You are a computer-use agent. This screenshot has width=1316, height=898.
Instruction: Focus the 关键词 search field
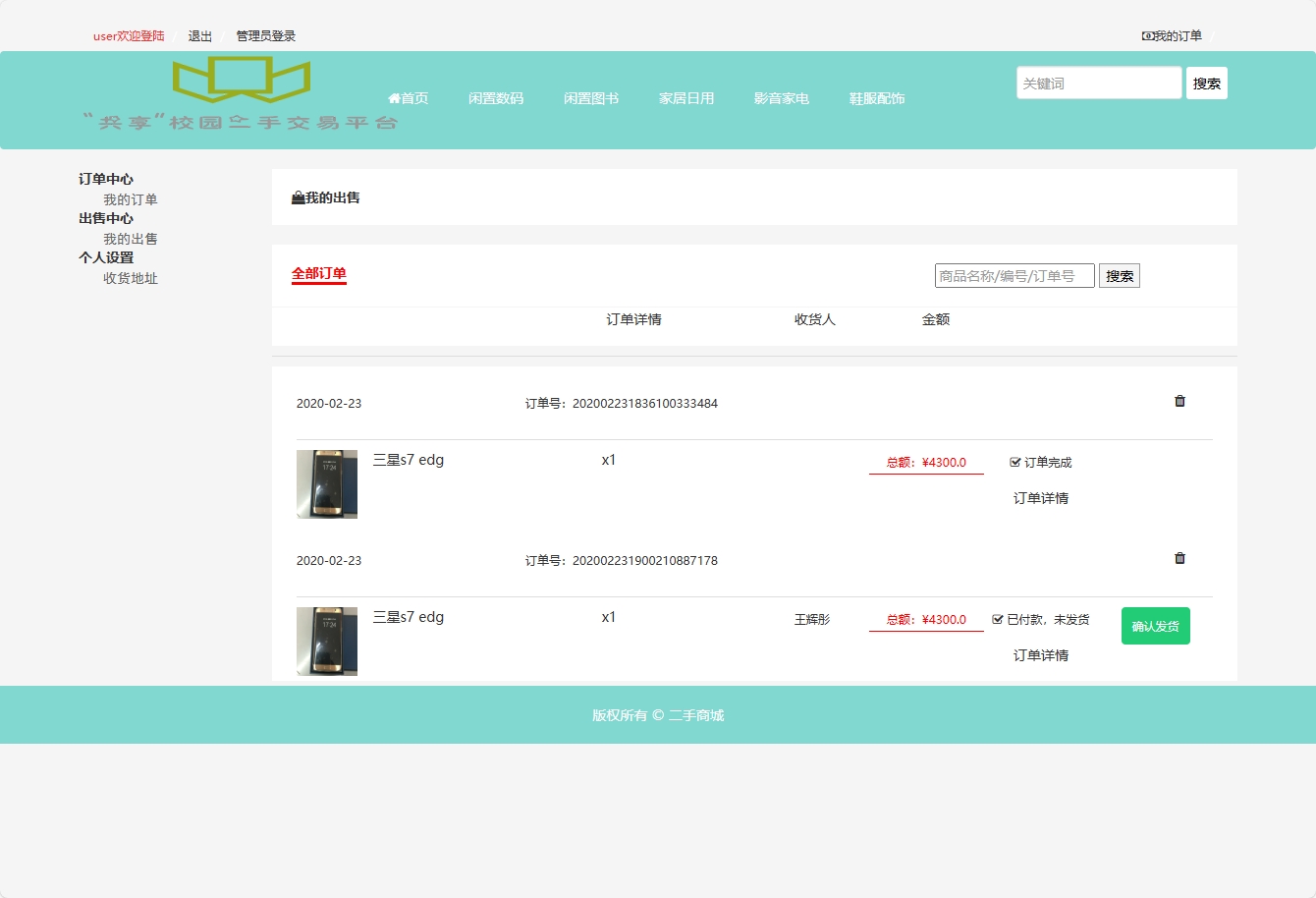[x=1099, y=83]
